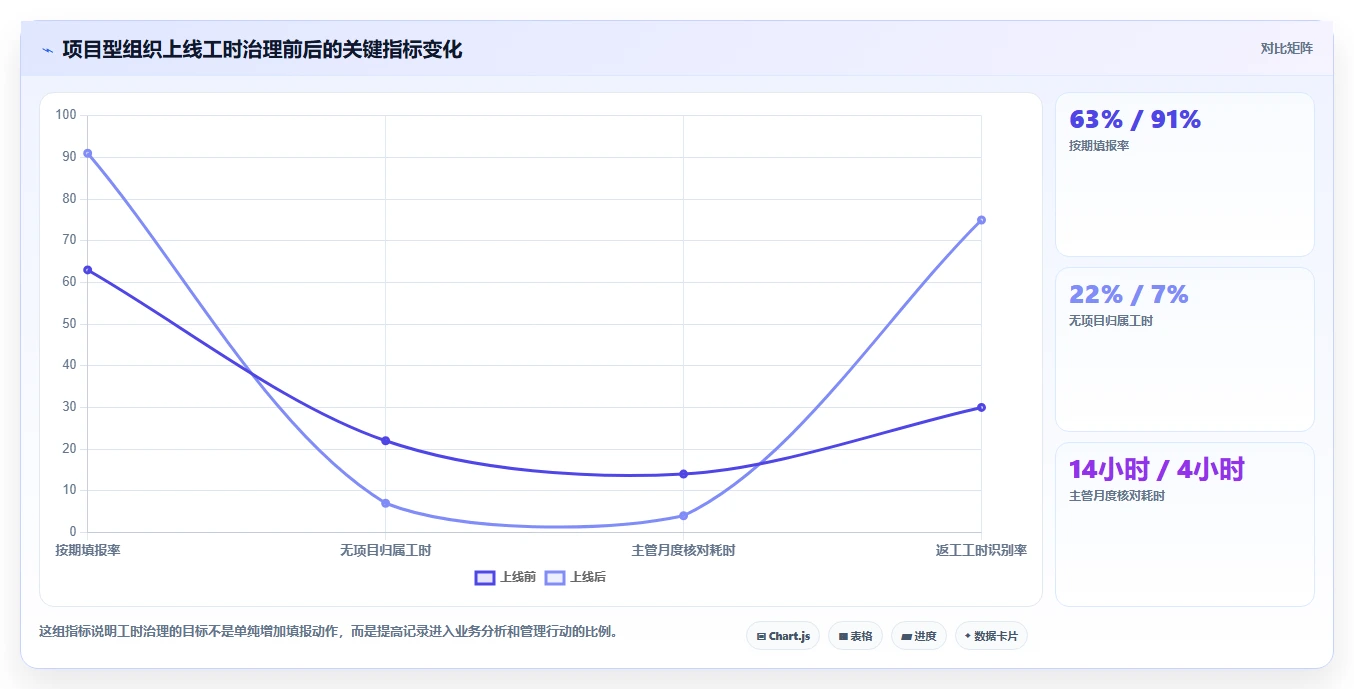Toggle the 上线后 legend item

(575, 577)
